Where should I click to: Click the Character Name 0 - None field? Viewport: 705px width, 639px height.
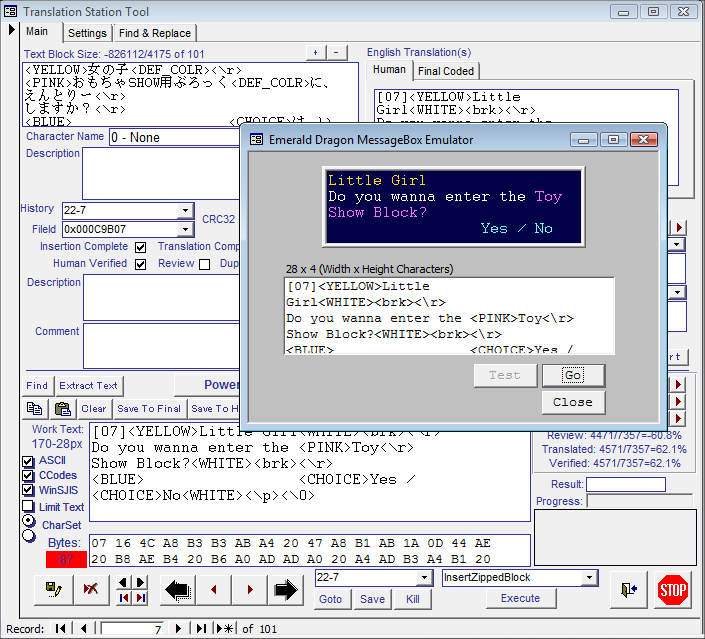(x=175, y=138)
